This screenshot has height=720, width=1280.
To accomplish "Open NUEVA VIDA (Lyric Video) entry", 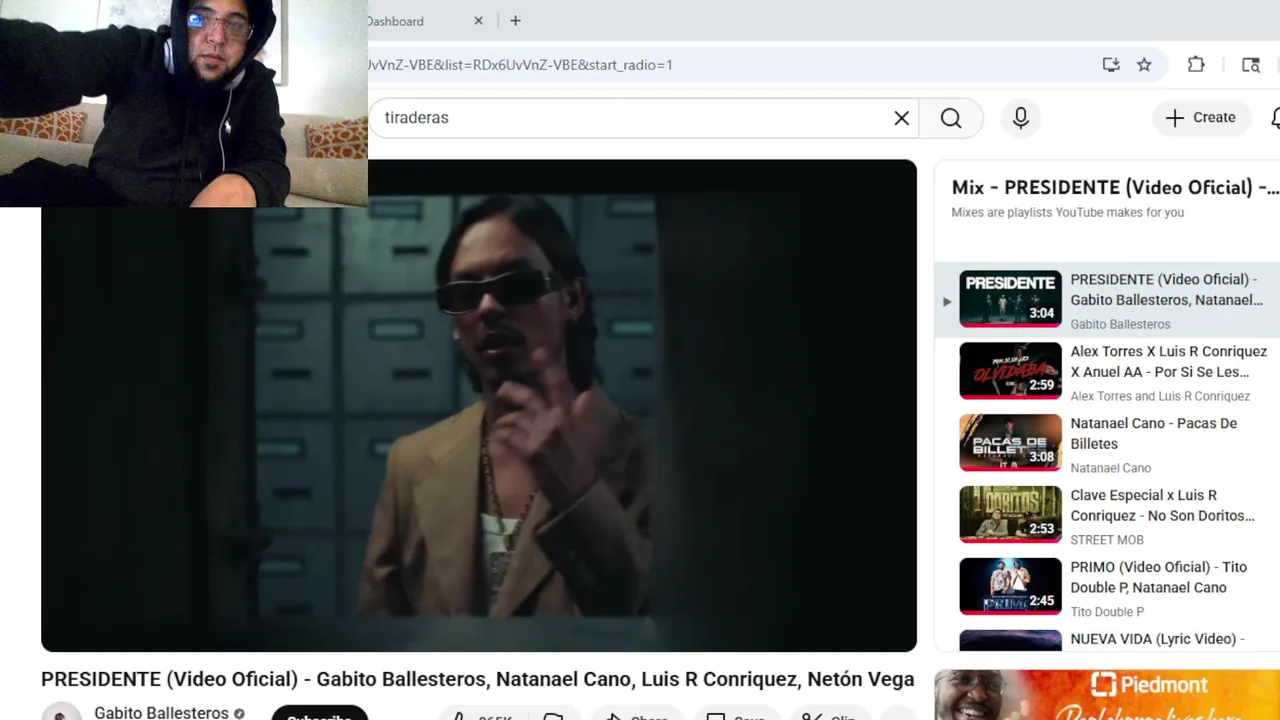I will click(1157, 639).
